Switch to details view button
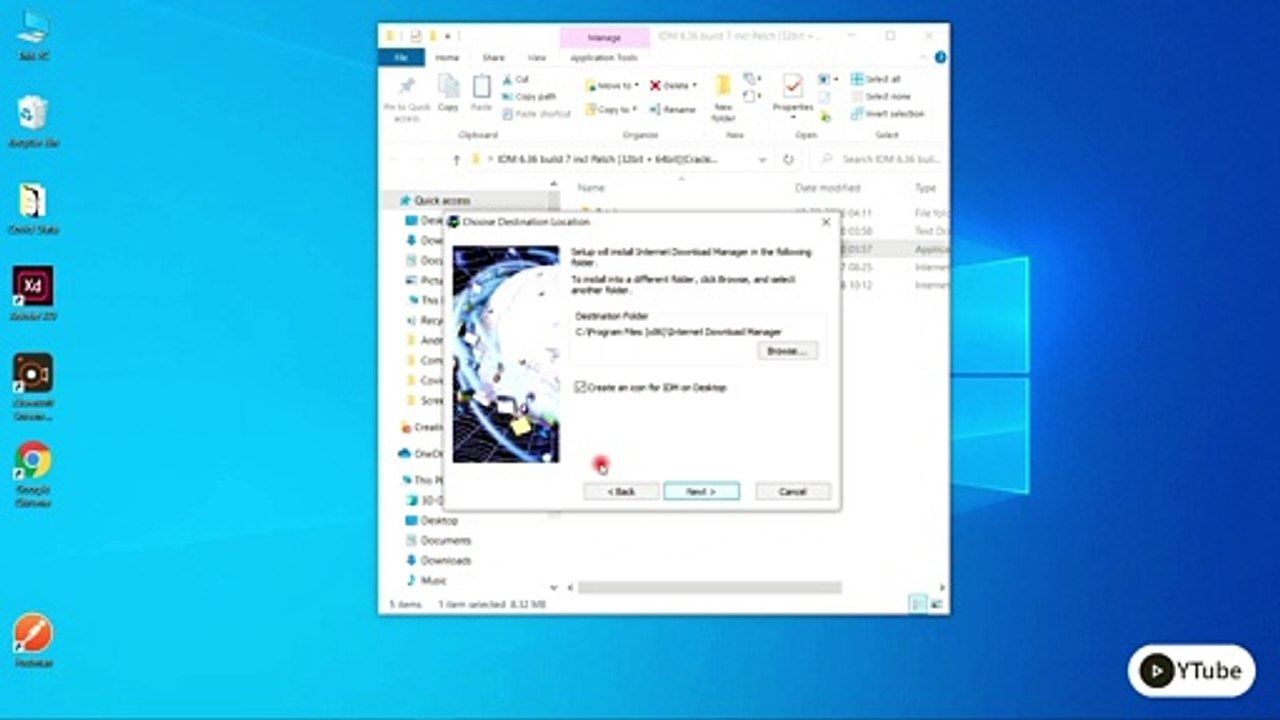This screenshot has width=1280, height=720. tap(918, 604)
